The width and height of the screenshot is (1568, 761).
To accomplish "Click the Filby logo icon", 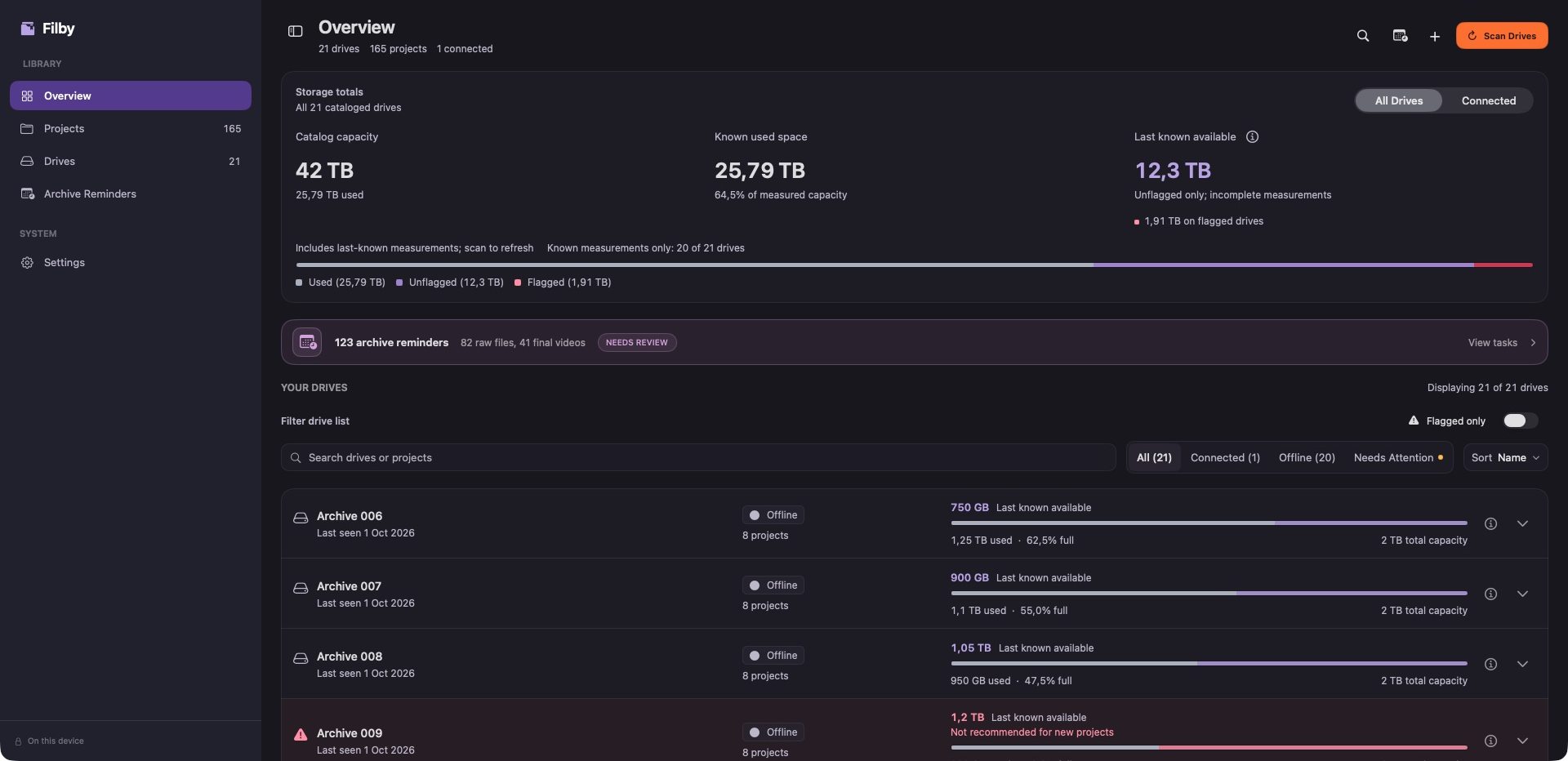I will pyautogui.click(x=28, y=29).
